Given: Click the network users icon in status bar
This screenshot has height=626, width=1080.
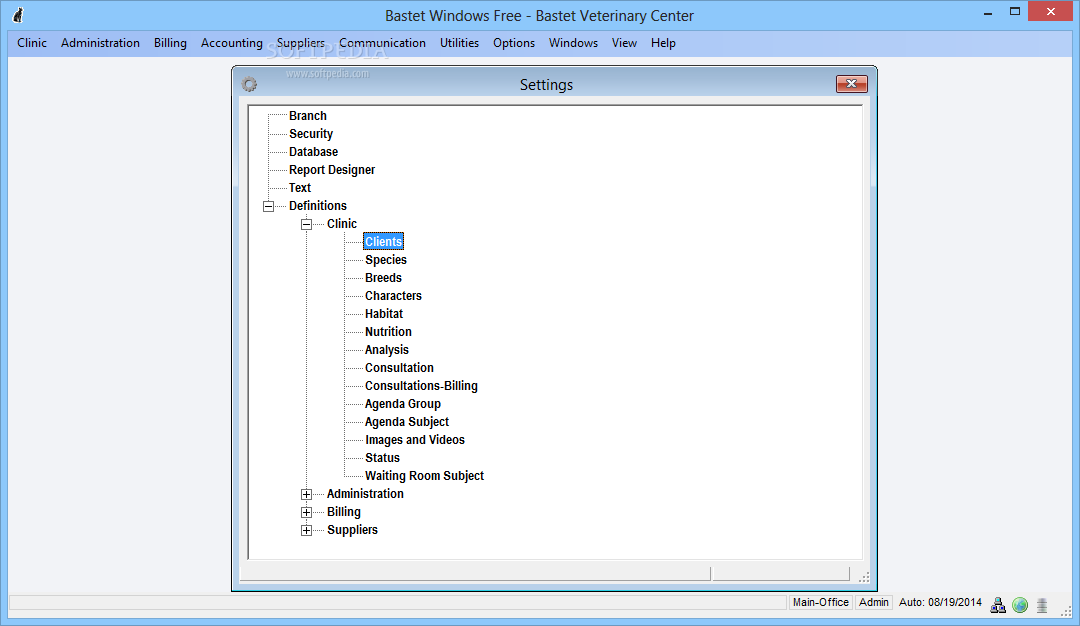Looking at the screenshot, I should click(x=997, y=605).
